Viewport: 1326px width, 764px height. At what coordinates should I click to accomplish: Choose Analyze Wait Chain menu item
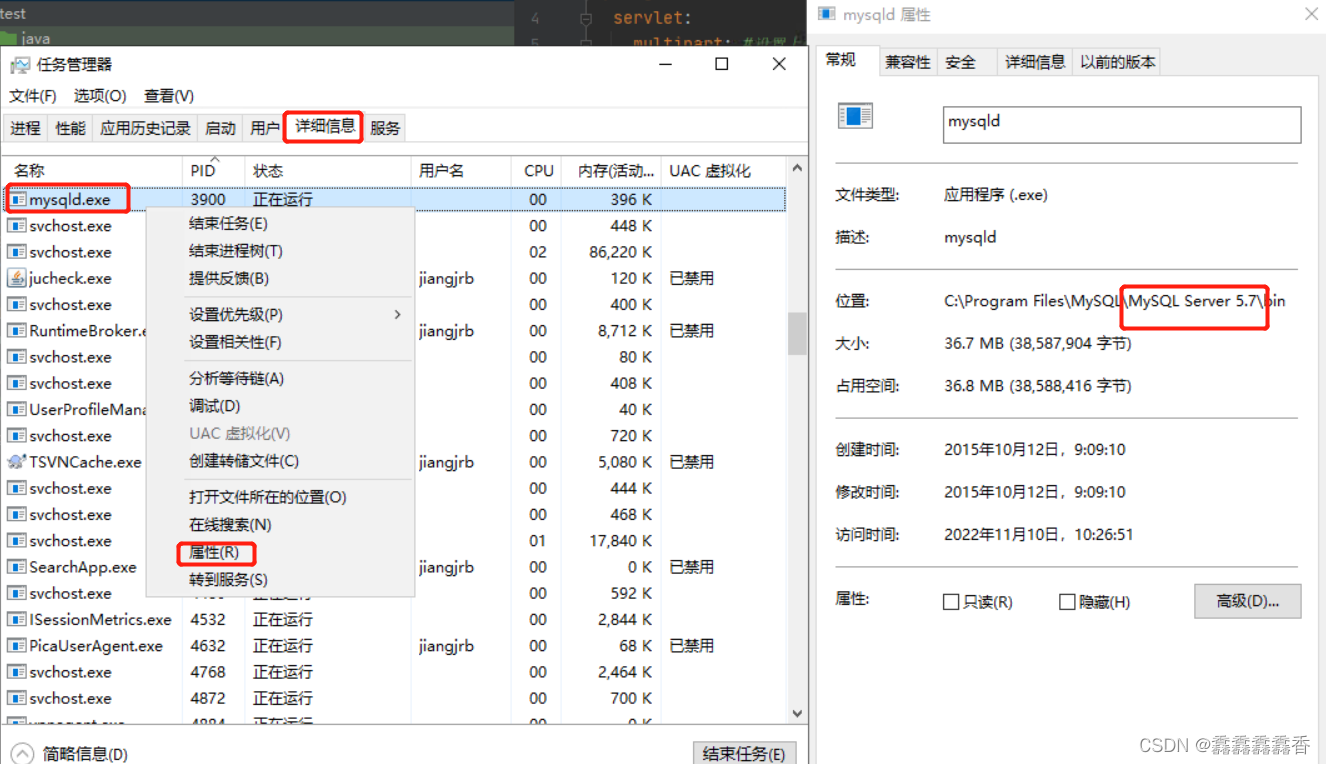(280, 378)
